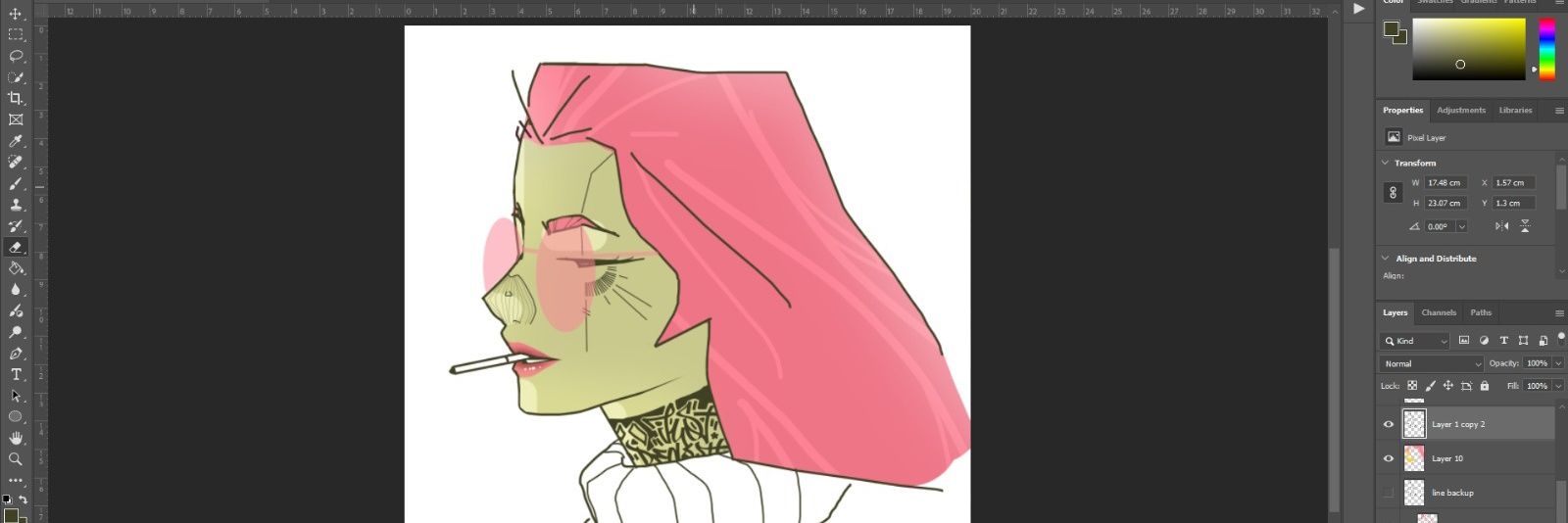
Task: Pick a color in the color field
Action: [x=1468, y=49]
